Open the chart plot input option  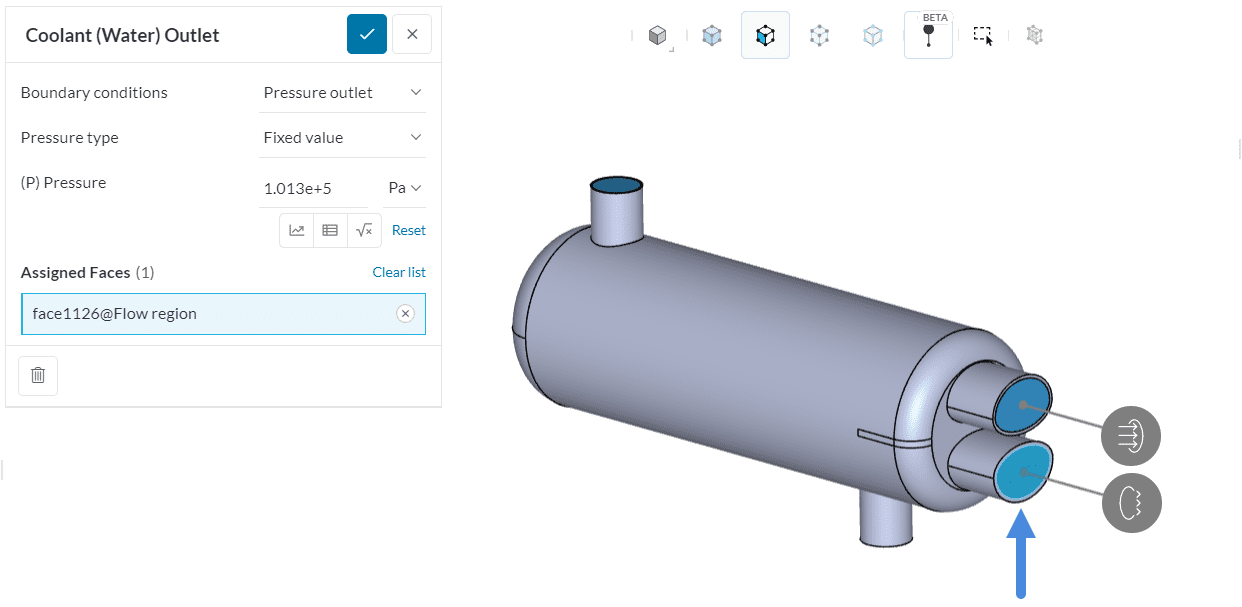pyautogui.click(x=297, y=230)
